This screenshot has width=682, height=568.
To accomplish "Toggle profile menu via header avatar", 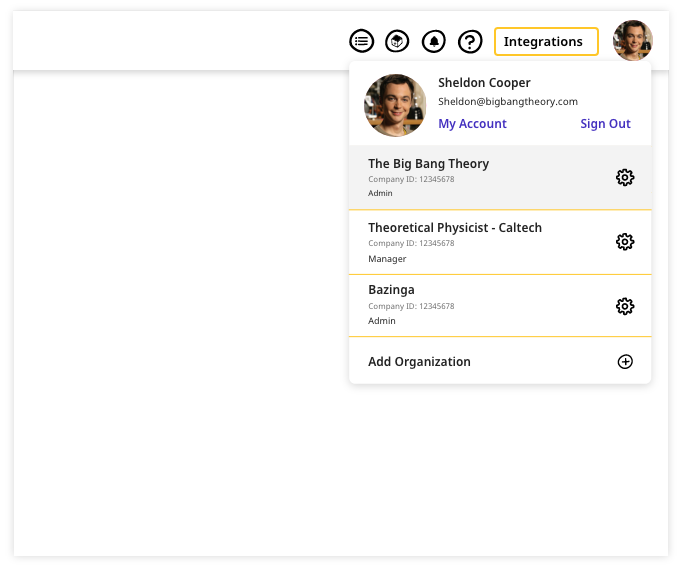I will click(633, 40).
